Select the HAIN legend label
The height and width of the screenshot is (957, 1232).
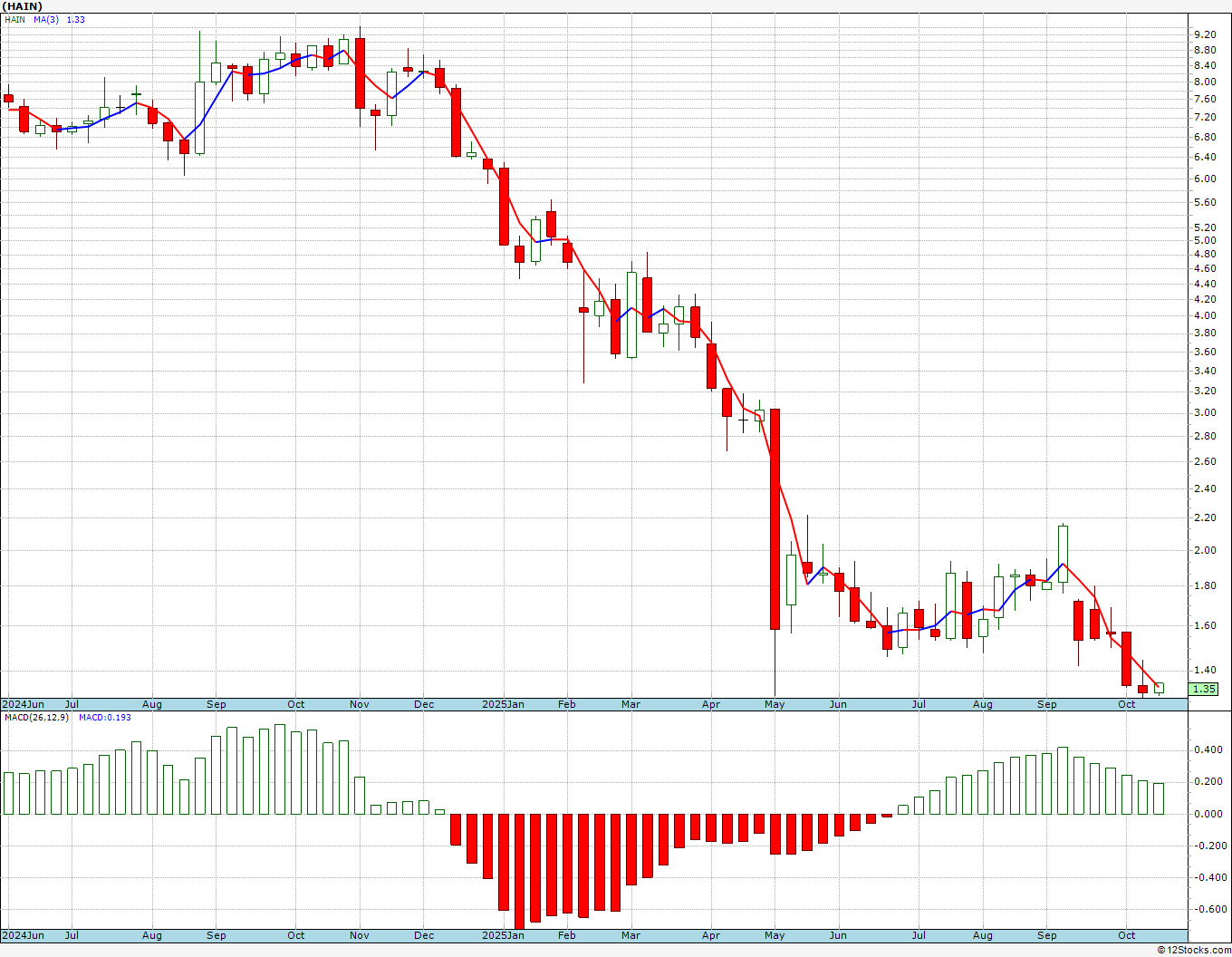point(15,20)
